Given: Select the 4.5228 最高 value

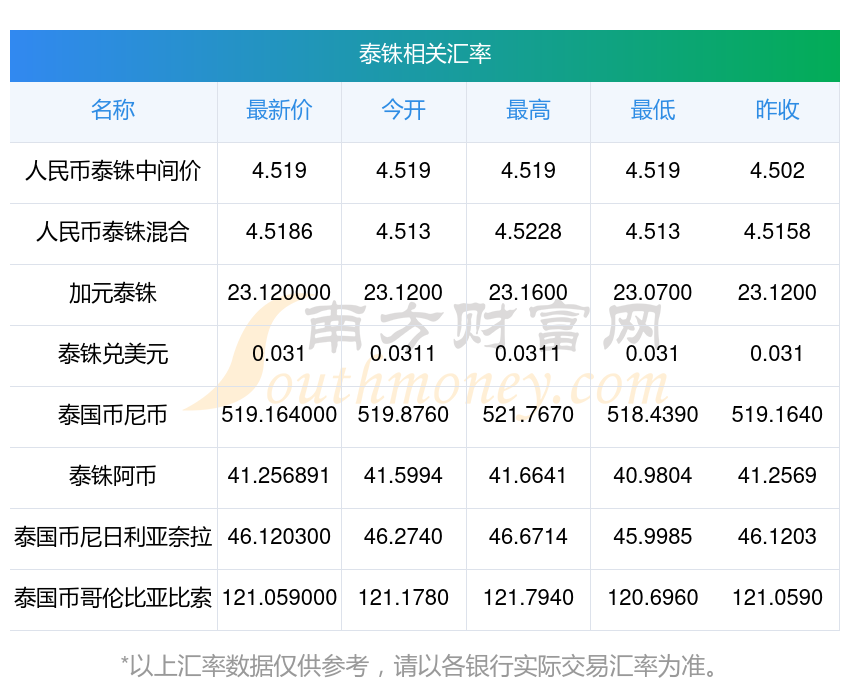Looking at the screenshot, I should (x=528, y=232).
